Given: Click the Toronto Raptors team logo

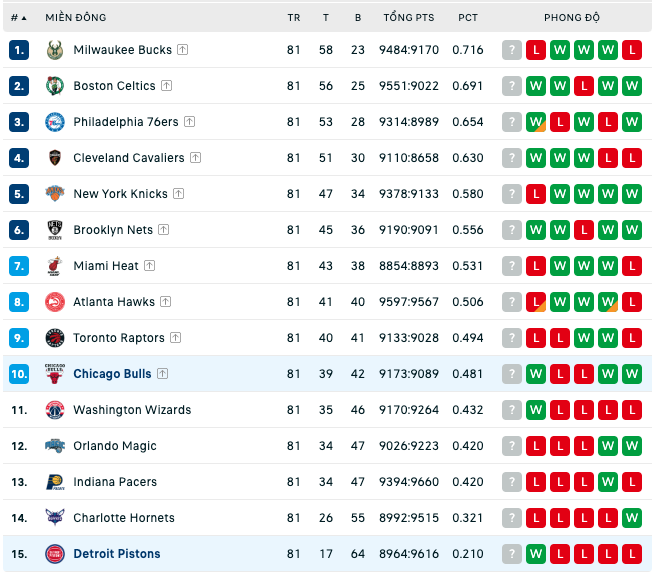Looking at the screenshot, I should pyautogui.click(x=55, y=338).
